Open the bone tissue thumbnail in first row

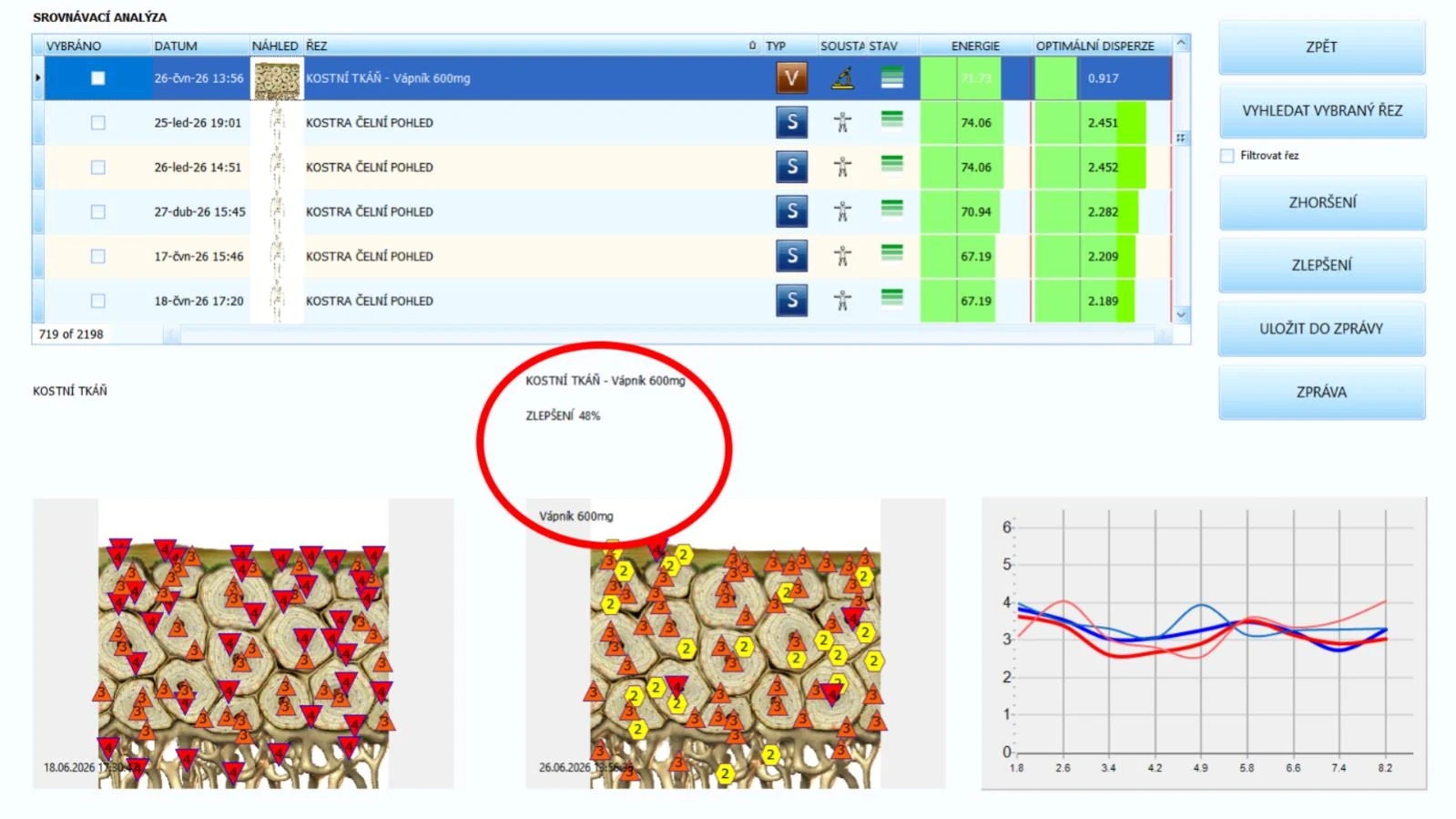(x=277, y=79)
